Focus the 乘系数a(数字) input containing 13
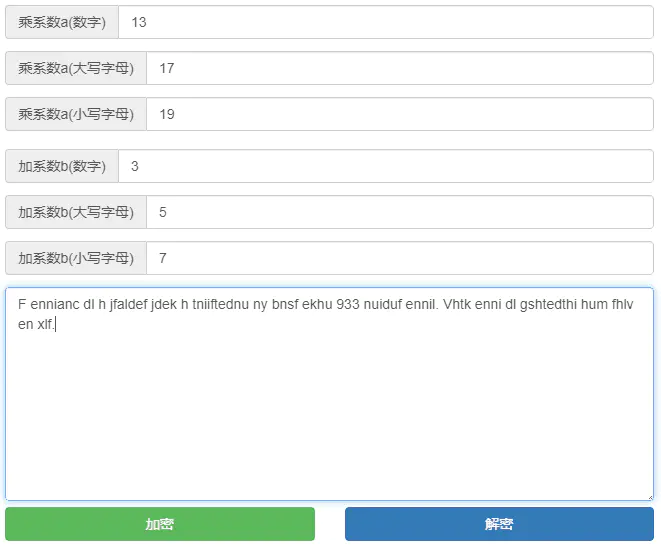The width and height of the screenshot is (661, 547). pyautogui.click(x=386, y=22)
